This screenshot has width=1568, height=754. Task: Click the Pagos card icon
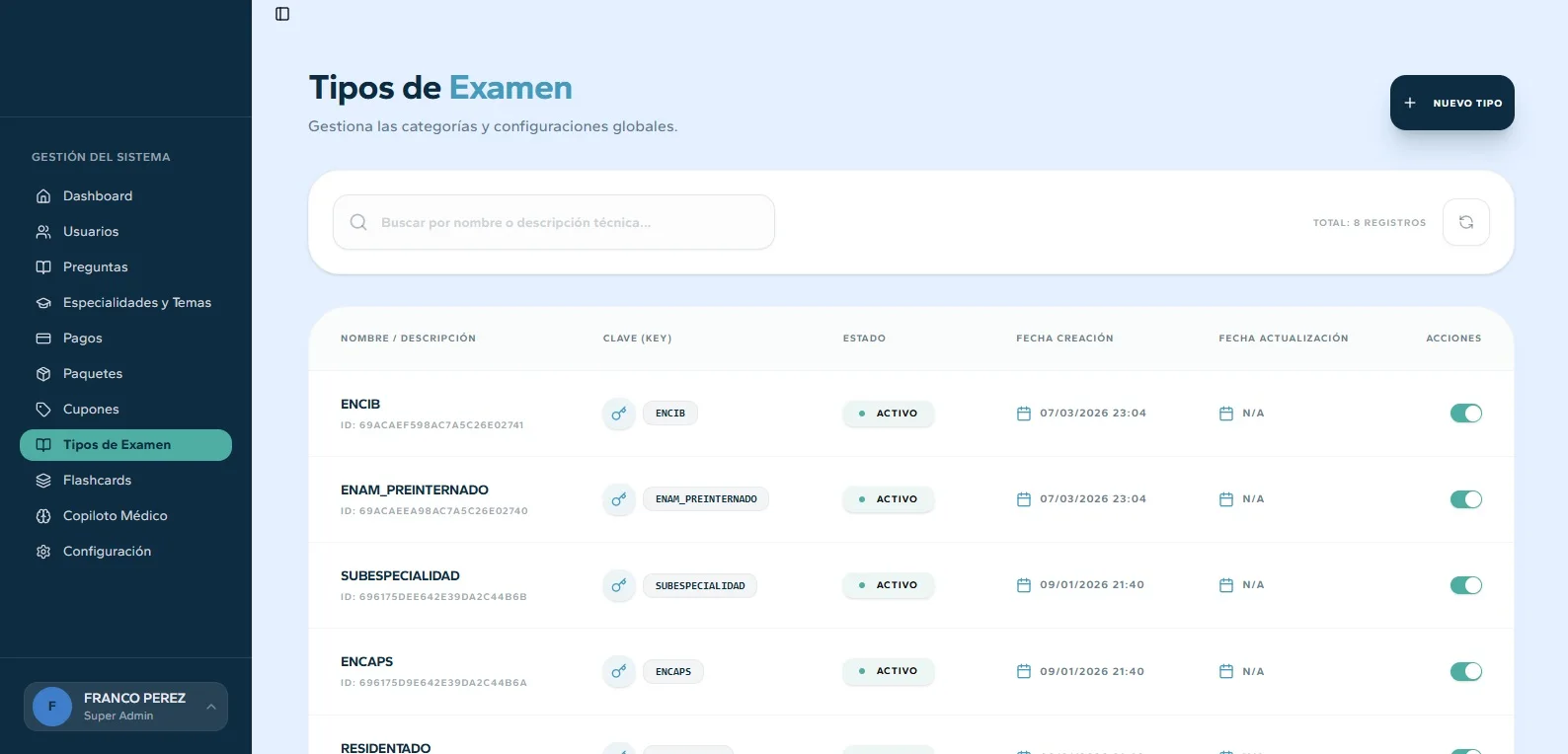click(x=43, y=338)
